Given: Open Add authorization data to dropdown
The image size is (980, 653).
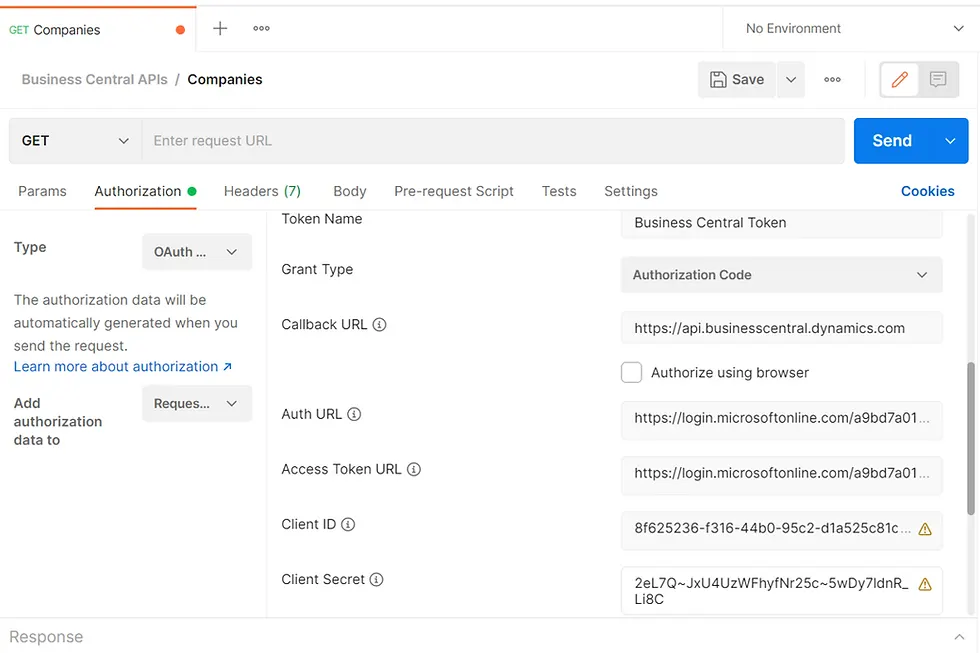Looking at the screenshot, I should tap(197, 404).
